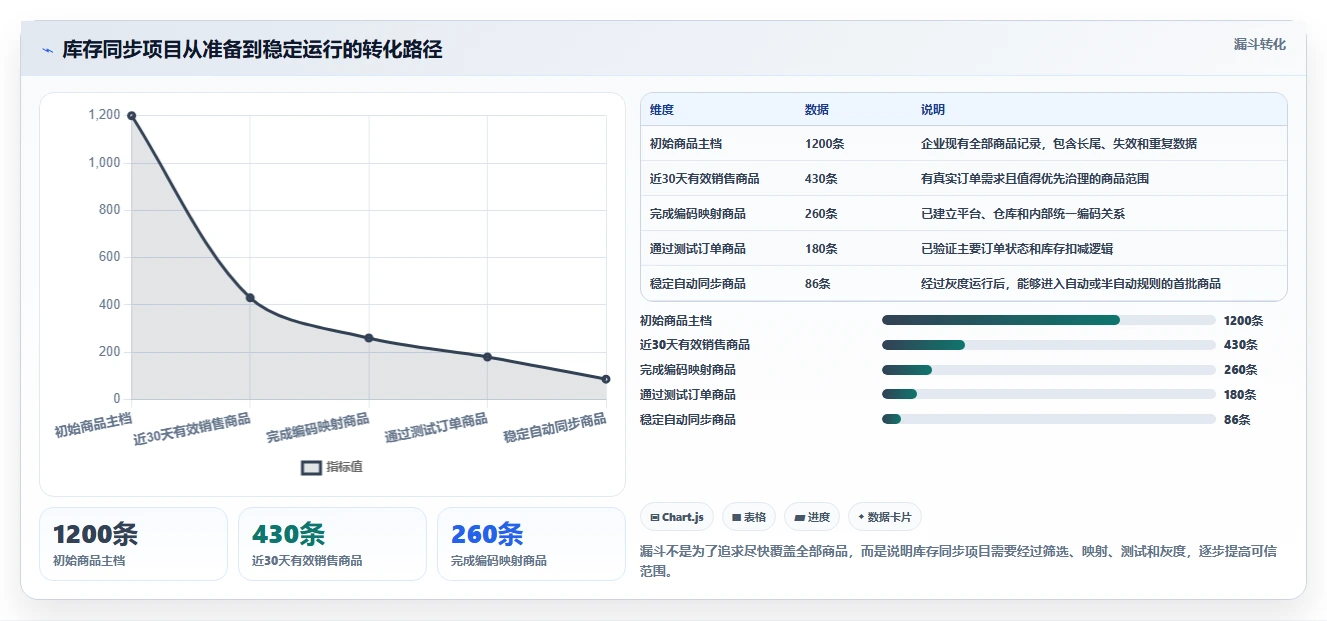
Task: Click the chart point at 通过测试订单商品
Action: pyautogui.click(x=487, y=357)
